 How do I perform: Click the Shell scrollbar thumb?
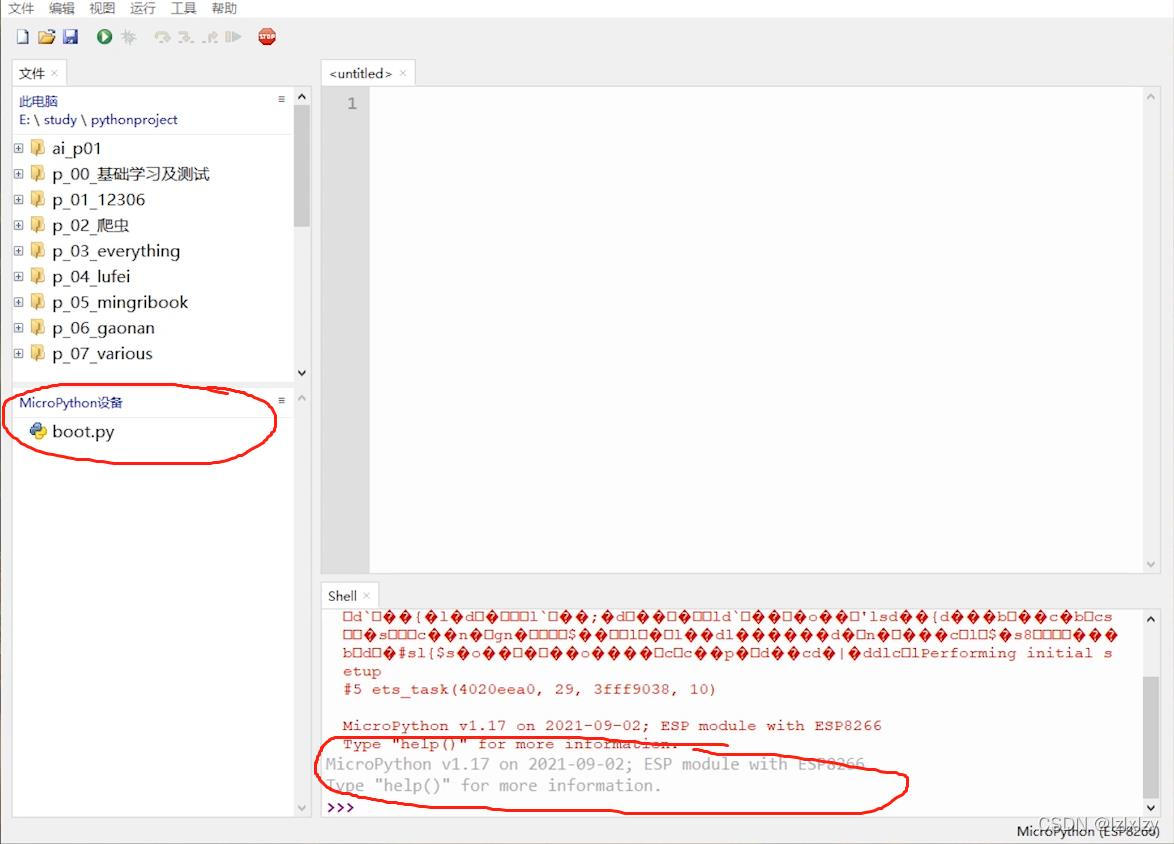click(x=1151, y=737)
